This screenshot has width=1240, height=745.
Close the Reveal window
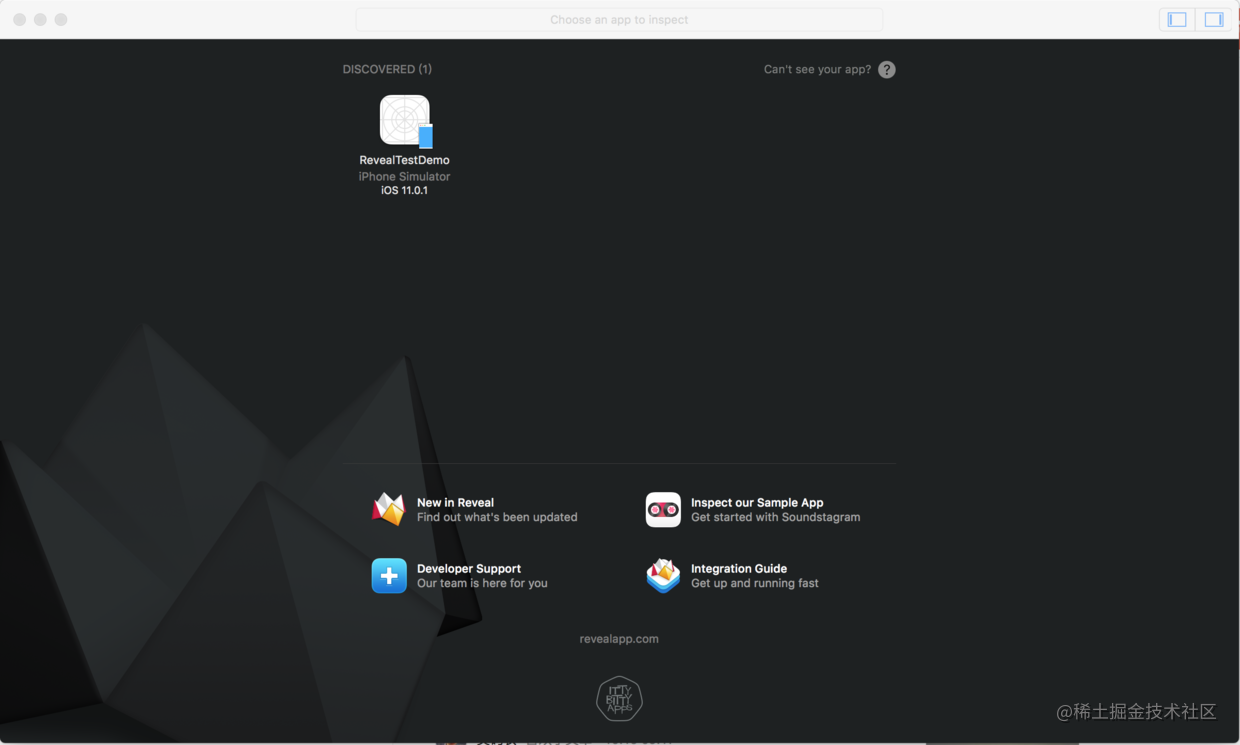pos(19,19)
